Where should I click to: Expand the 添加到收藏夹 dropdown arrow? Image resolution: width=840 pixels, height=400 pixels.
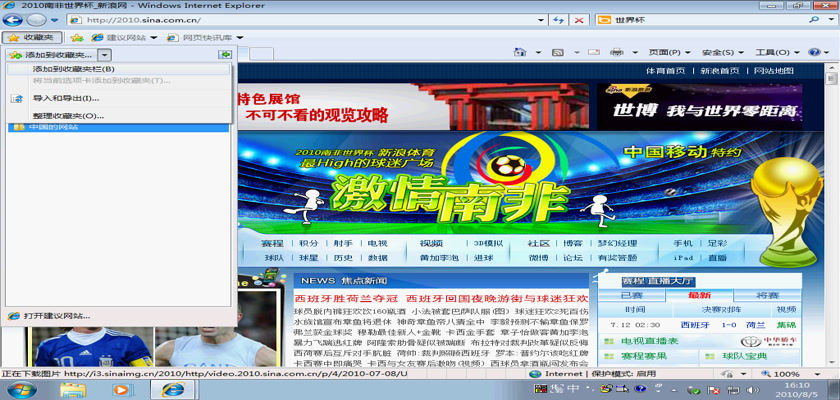pos(104,54)
